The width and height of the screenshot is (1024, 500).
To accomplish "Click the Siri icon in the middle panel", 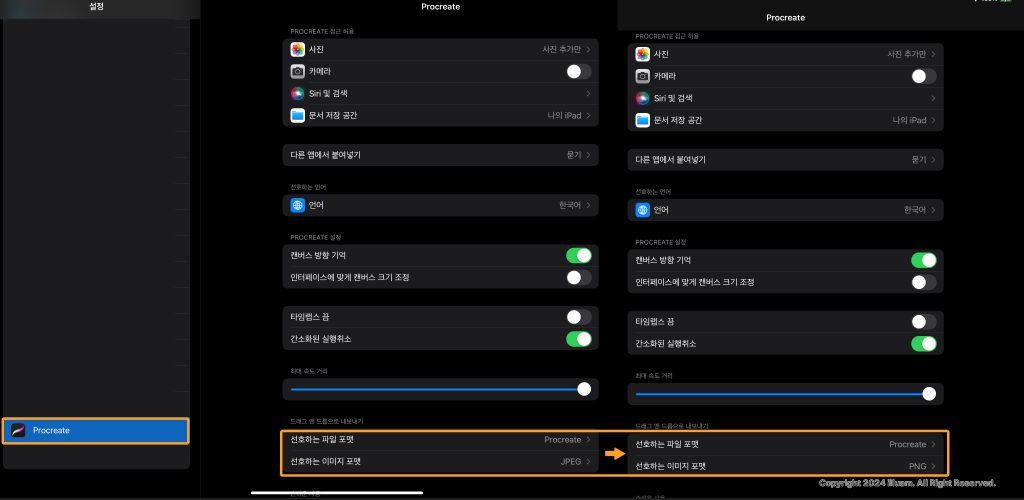I will point(298,94).
